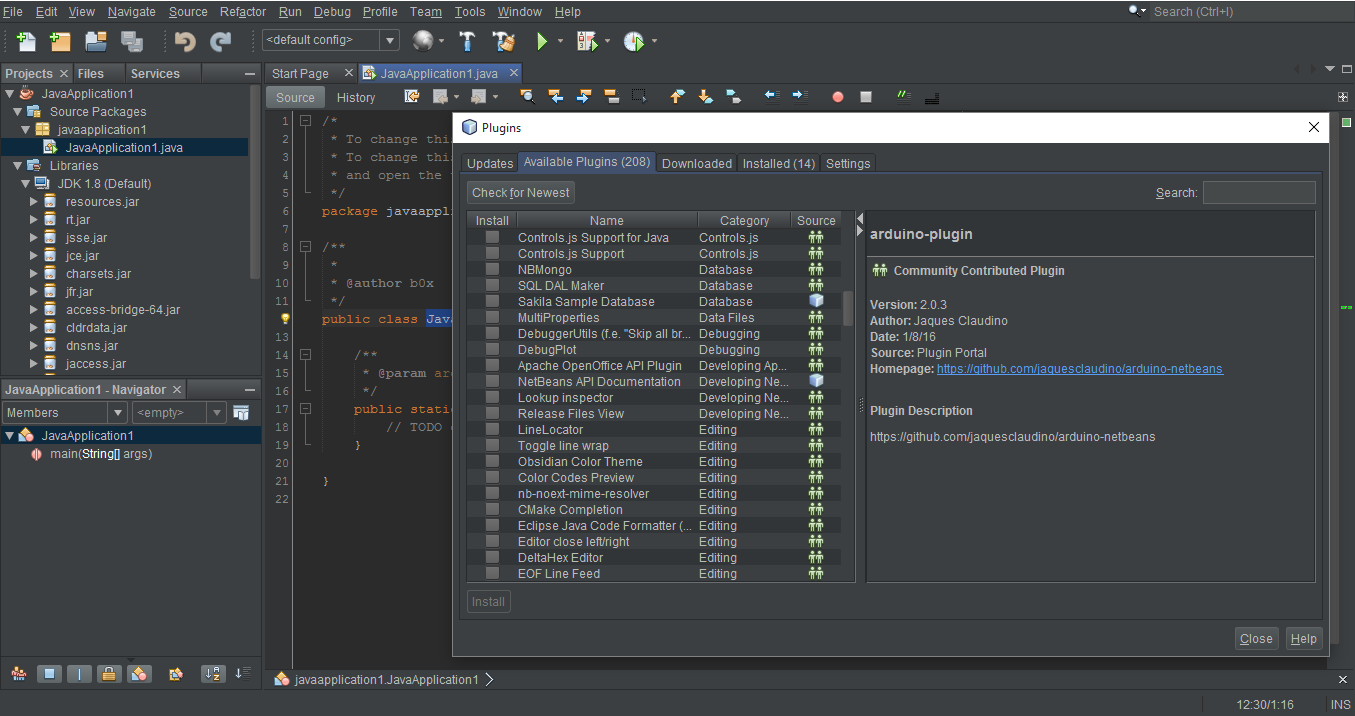Collapse the JavaApplication1 project node
This screenshot has height=716, width=1355.
(10, 94)
